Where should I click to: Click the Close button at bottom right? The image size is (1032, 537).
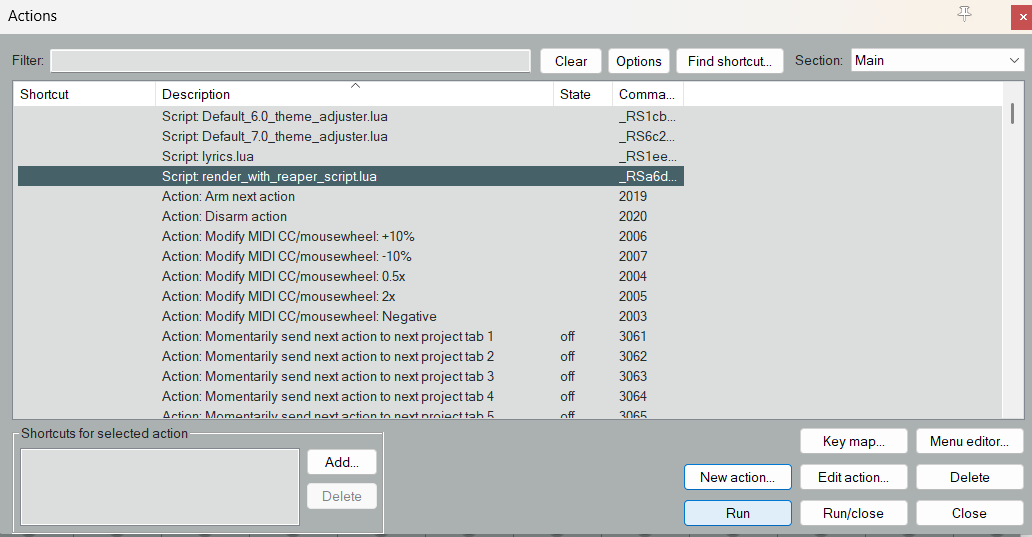(x=969, y=513)
